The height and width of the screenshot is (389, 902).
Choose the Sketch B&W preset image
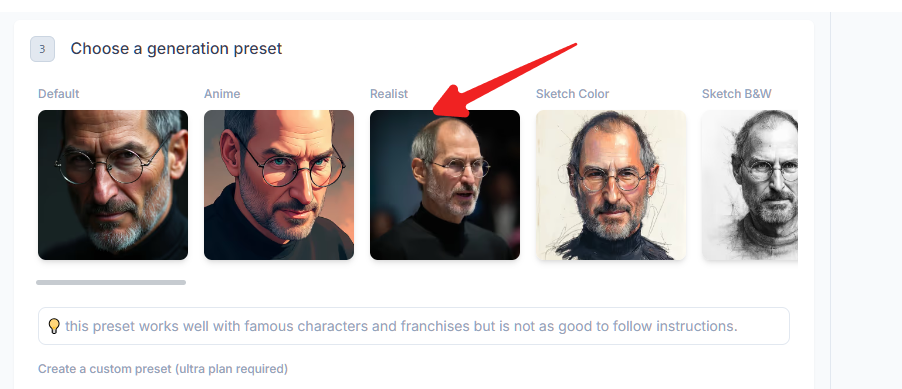pyautogui.click(x=750, y=185)
